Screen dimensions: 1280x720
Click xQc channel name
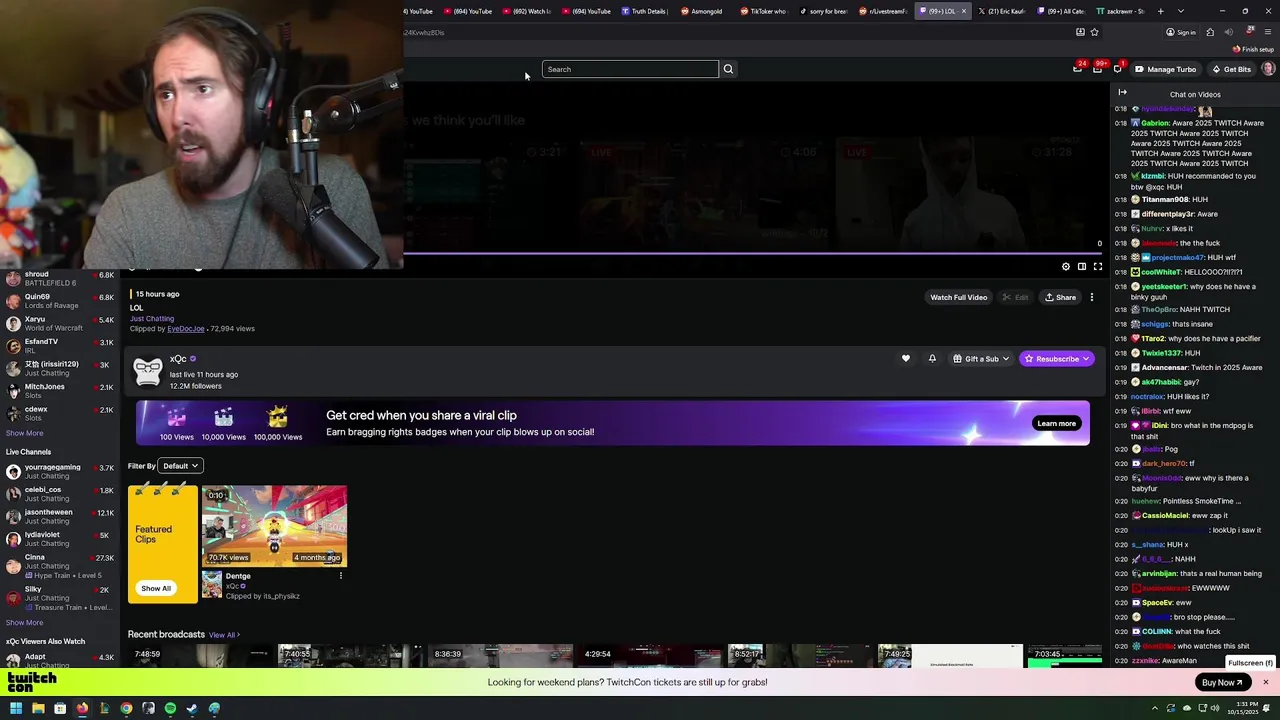(x=178, y=359)
